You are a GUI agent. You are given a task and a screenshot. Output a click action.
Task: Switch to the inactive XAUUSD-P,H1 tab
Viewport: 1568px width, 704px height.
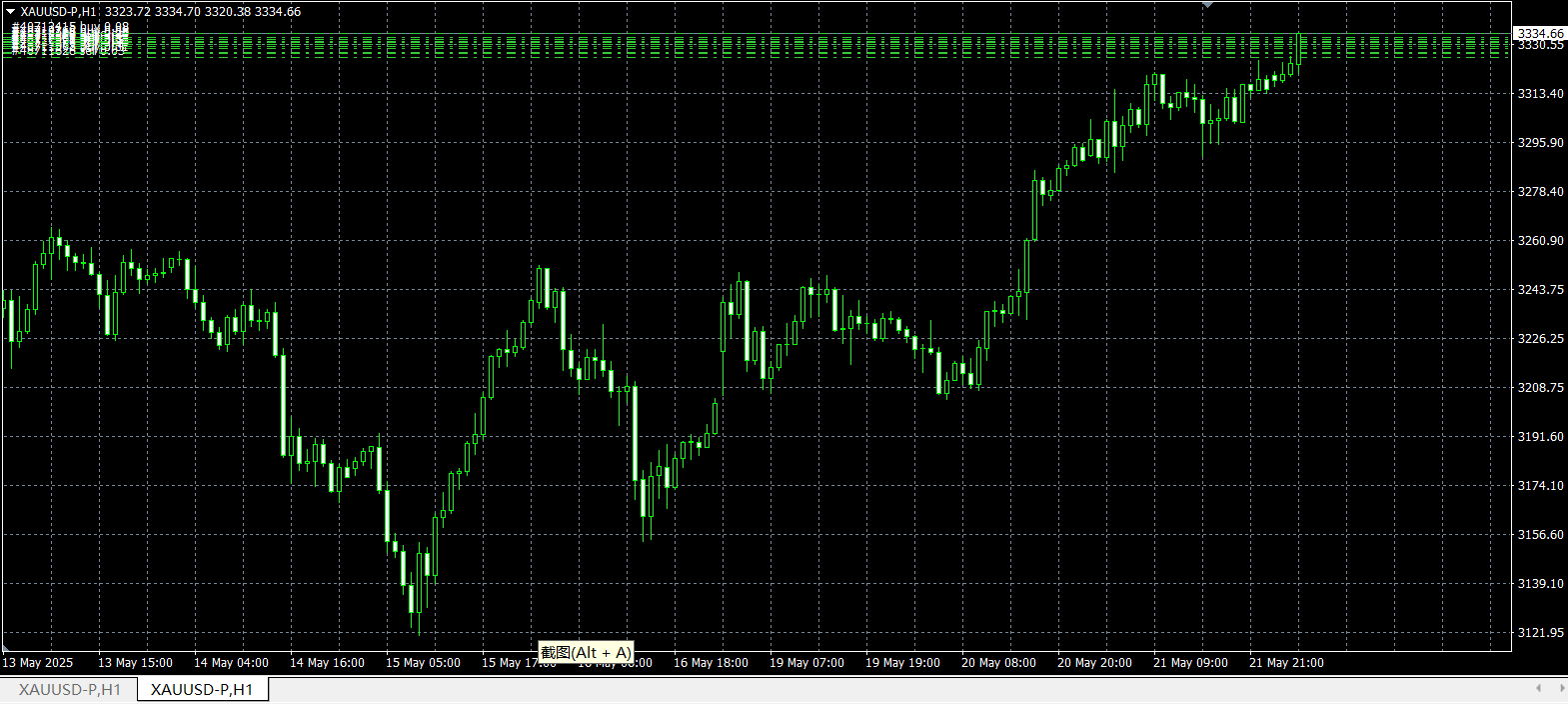69,690
